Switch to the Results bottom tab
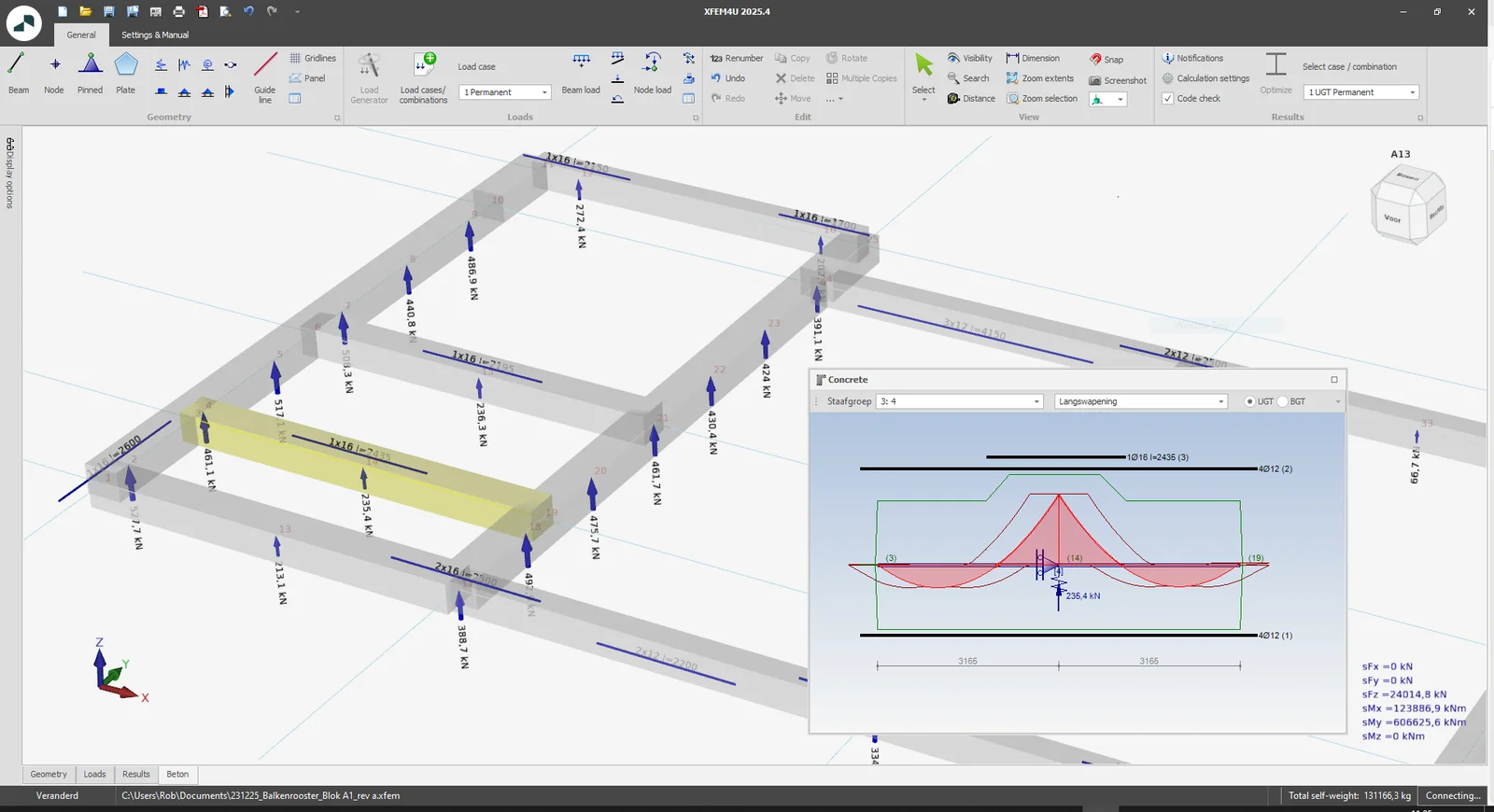The height and width of the screenshot is (812, 1494). 136,775
